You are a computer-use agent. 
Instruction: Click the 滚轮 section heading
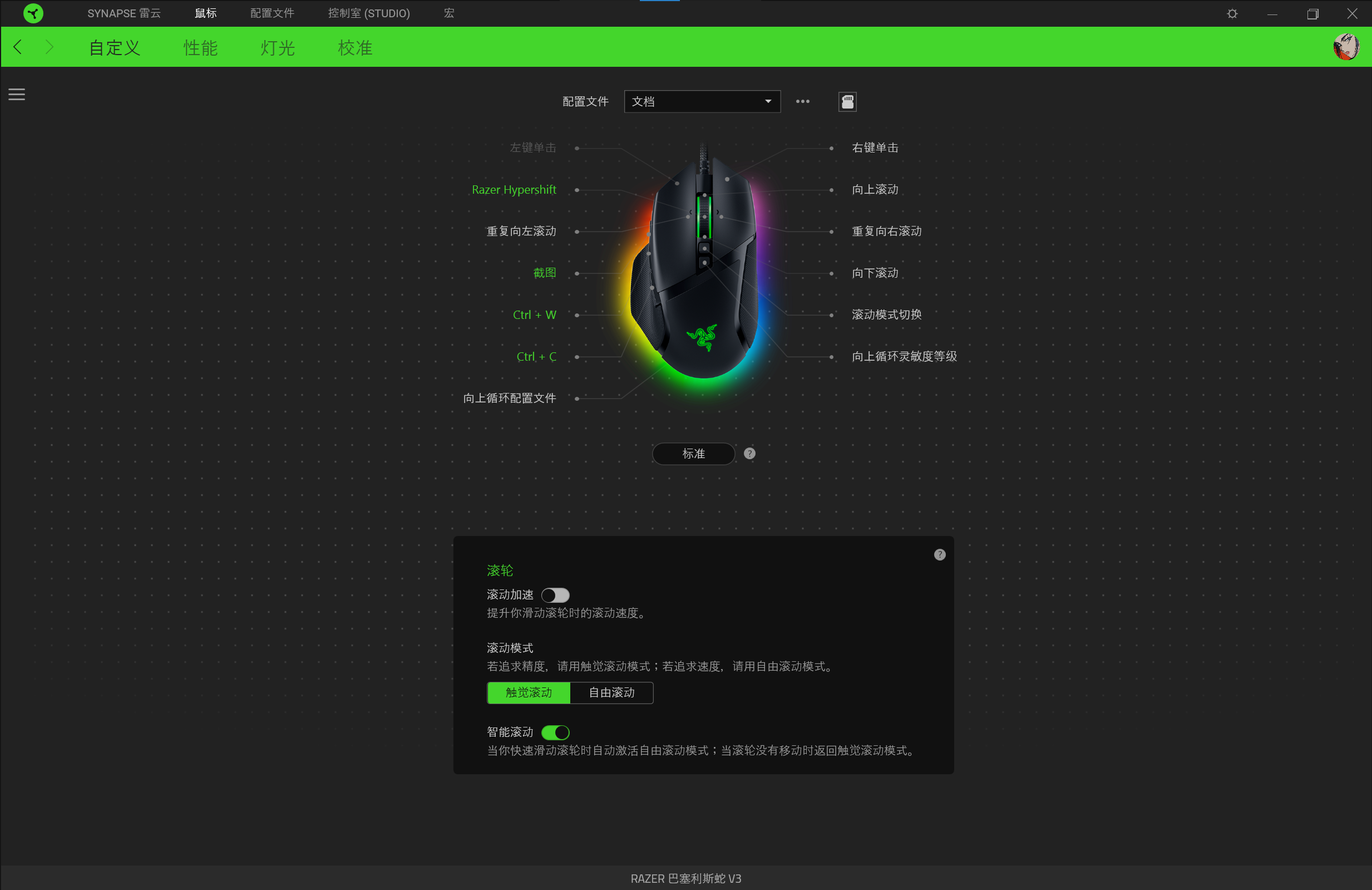point(499,570)
